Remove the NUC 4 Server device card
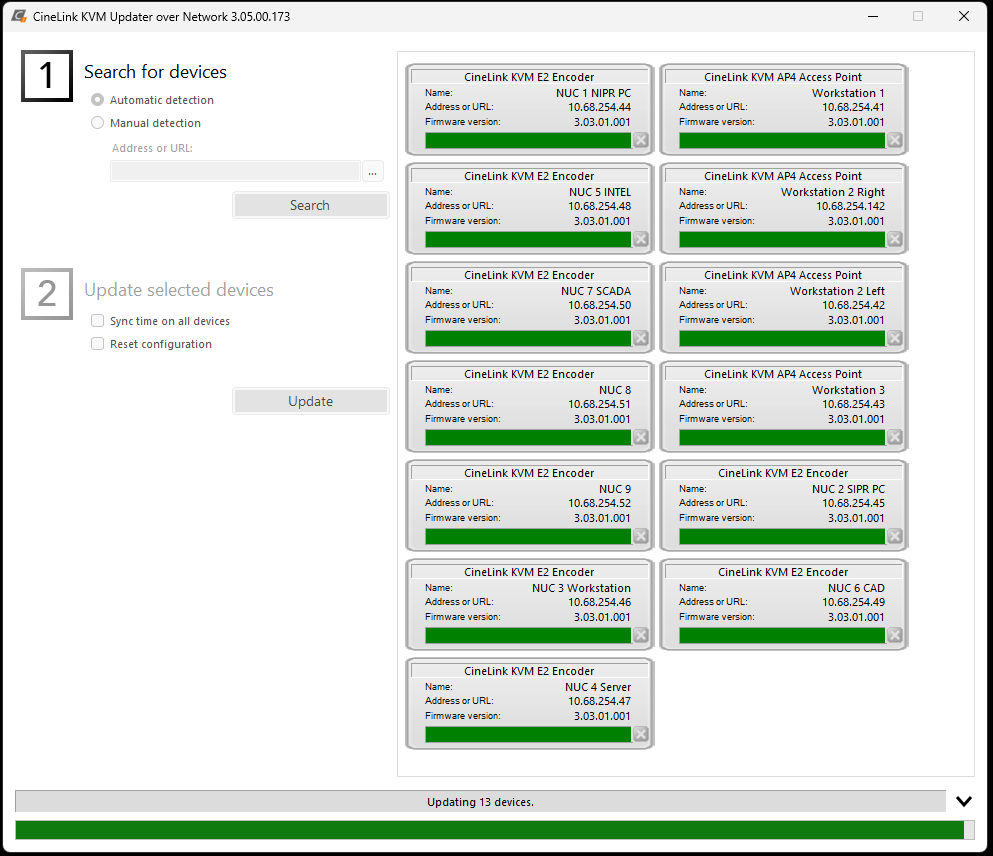 [x=641, y=734]
